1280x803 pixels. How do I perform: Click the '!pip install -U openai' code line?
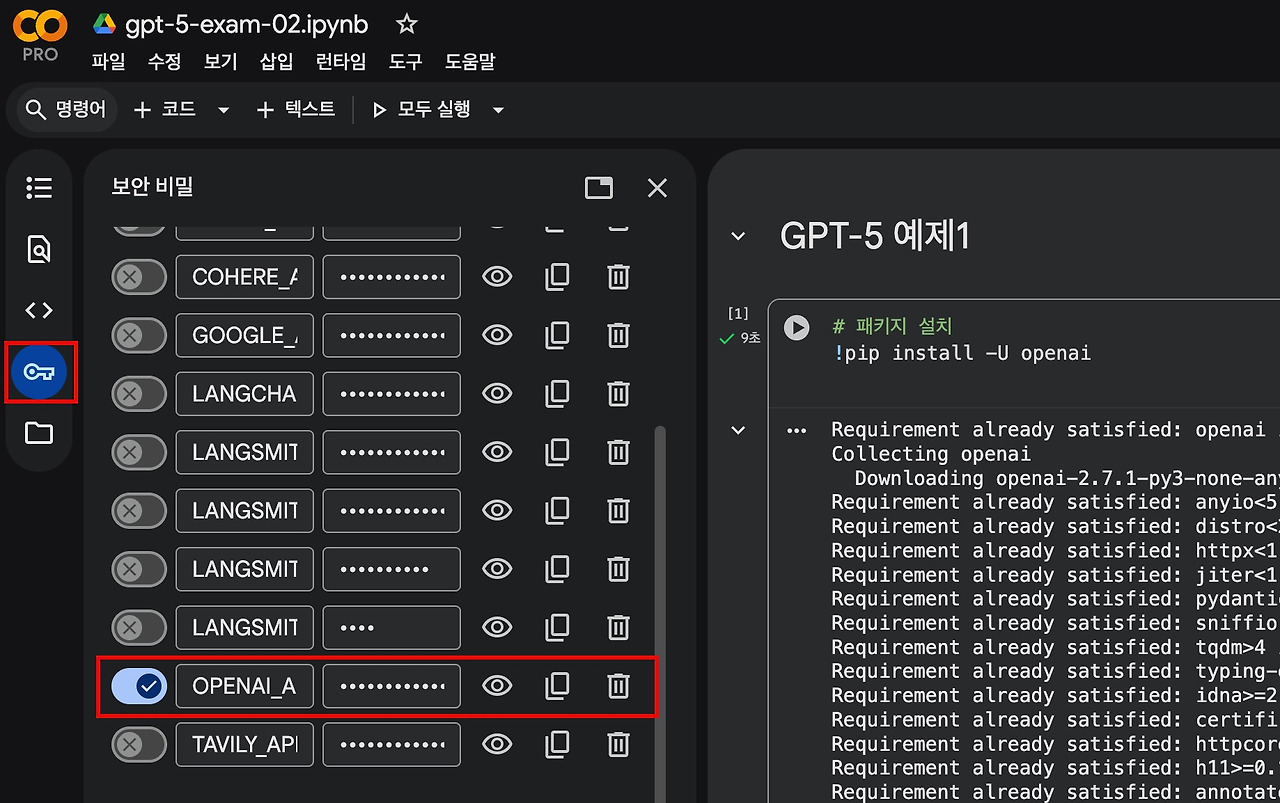click(x=961, y=353)
